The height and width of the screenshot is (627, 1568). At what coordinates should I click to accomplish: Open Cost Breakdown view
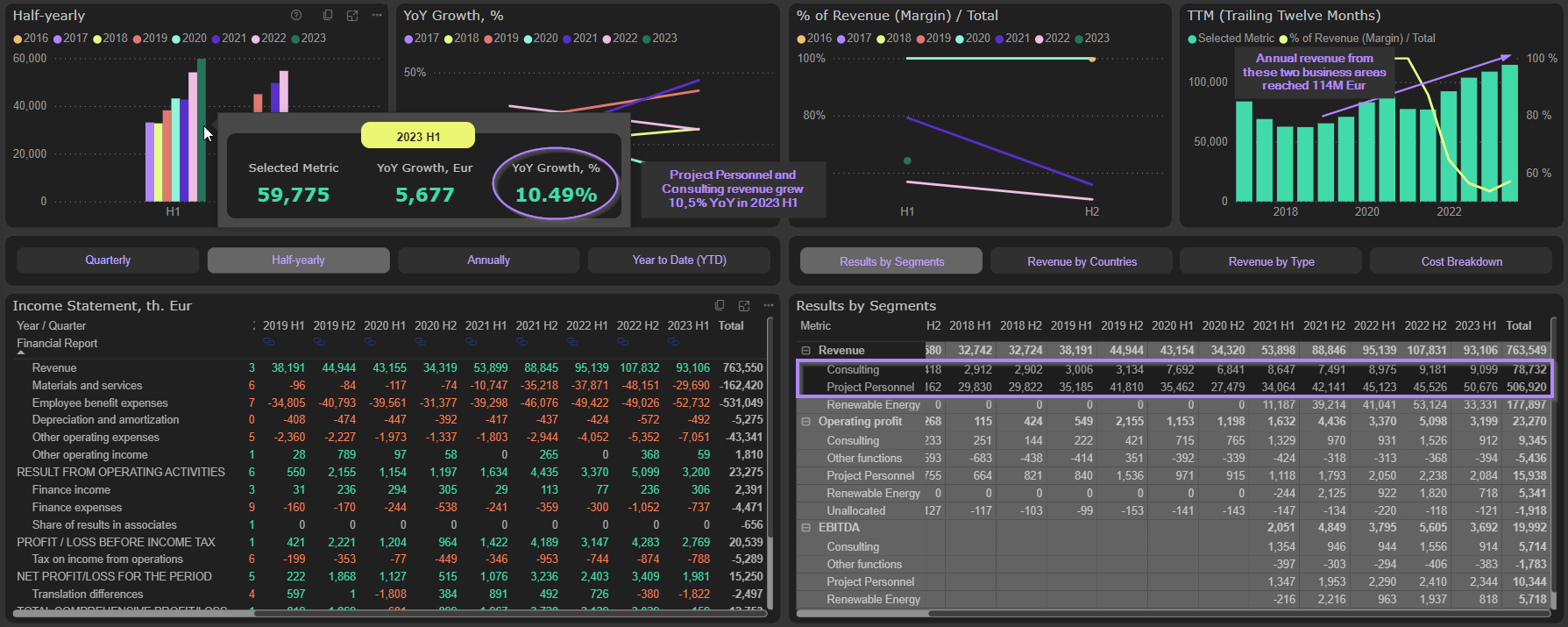point(1461,261)
